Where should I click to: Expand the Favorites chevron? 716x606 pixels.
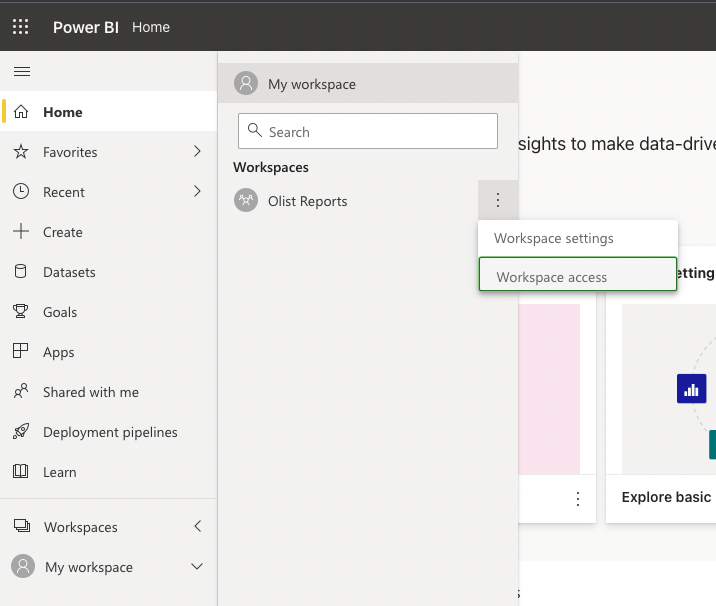coord(197,152)
